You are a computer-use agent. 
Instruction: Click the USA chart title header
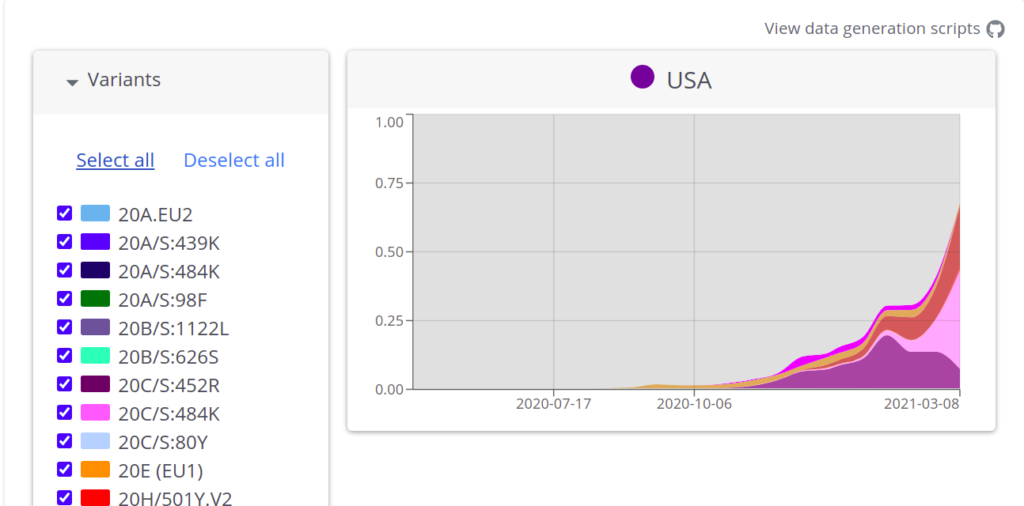click(671, 79)
